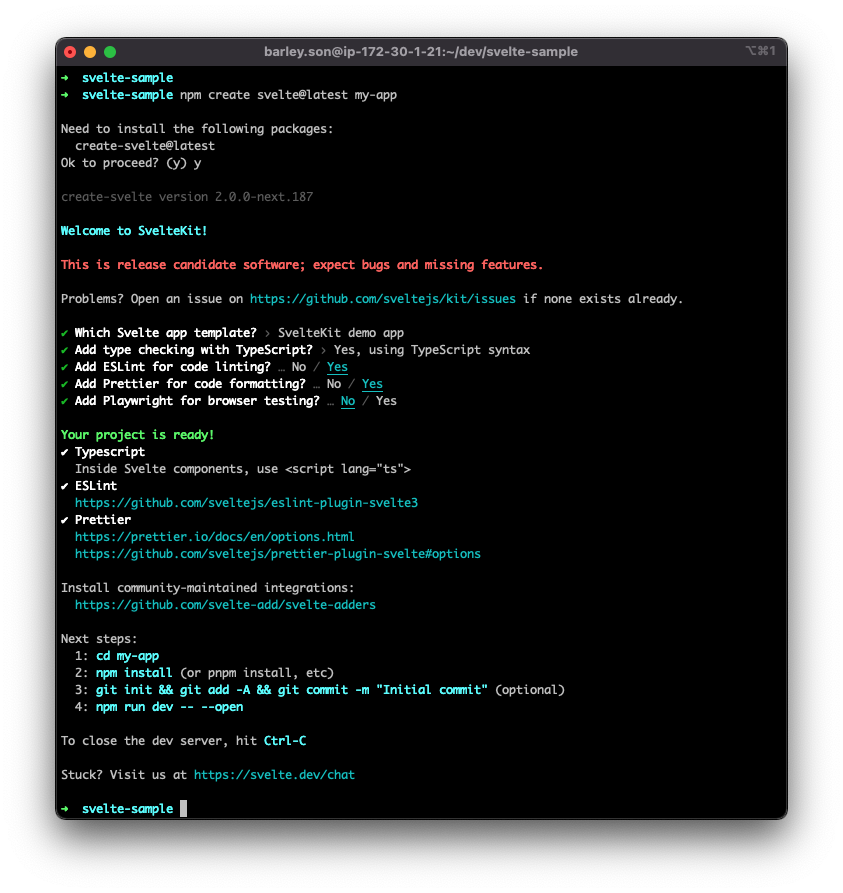This screenshot has width=843, height=893.
Task: Click the terminal cursor at the last prompt
Action: [x=183, y=809]
